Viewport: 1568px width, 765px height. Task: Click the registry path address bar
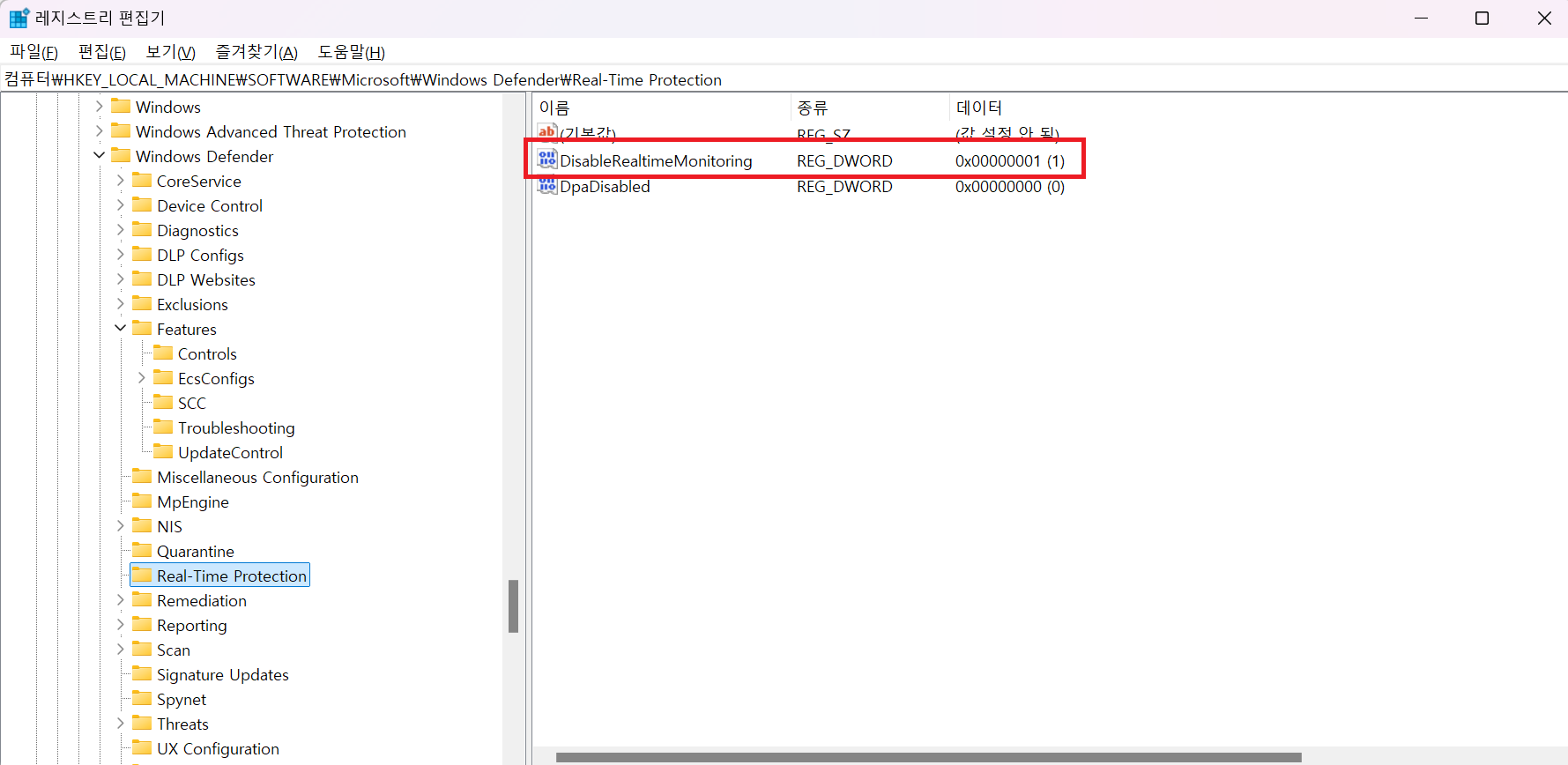click(x=784, y=79)
